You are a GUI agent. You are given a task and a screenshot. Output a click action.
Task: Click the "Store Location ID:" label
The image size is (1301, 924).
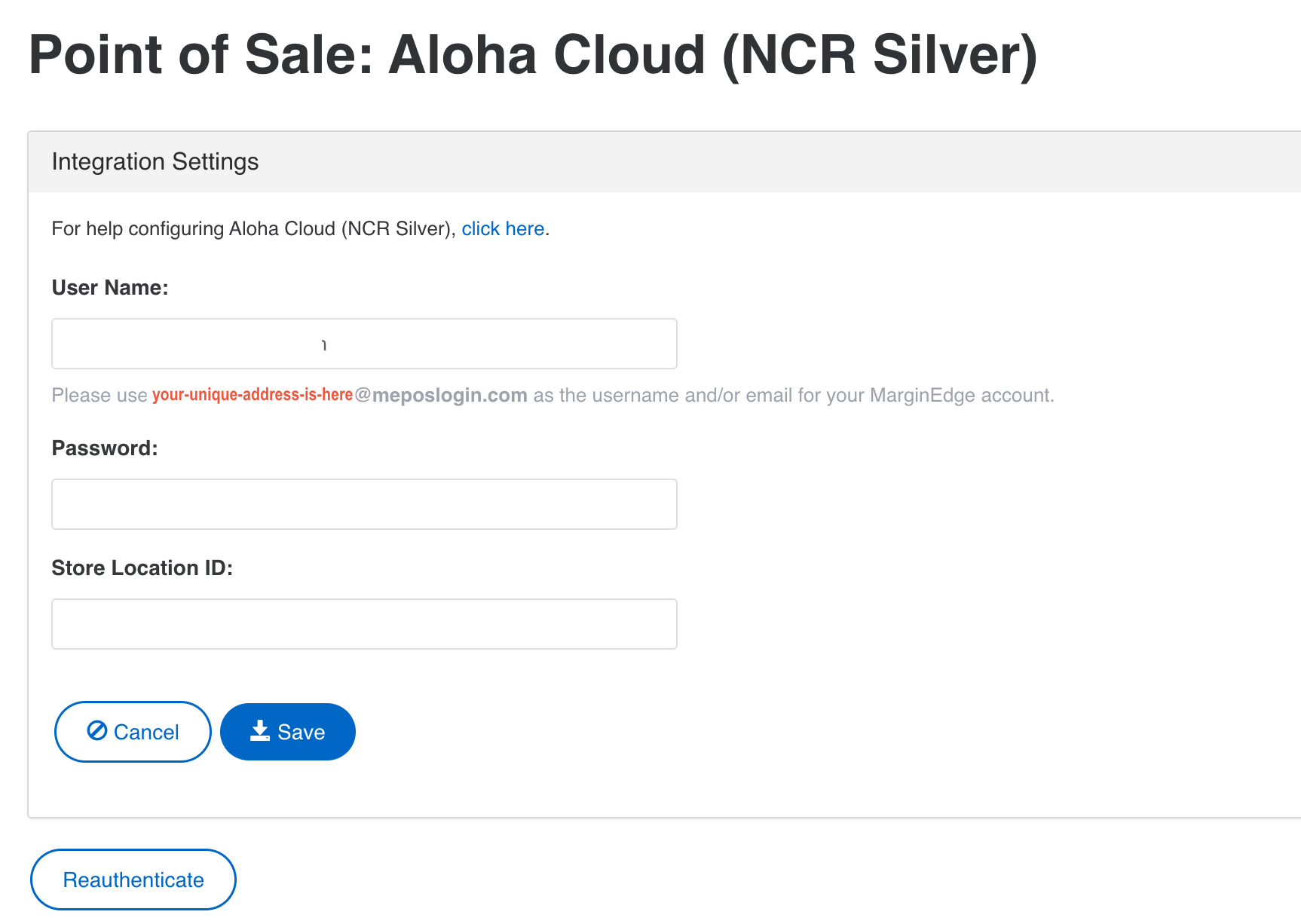142,568
